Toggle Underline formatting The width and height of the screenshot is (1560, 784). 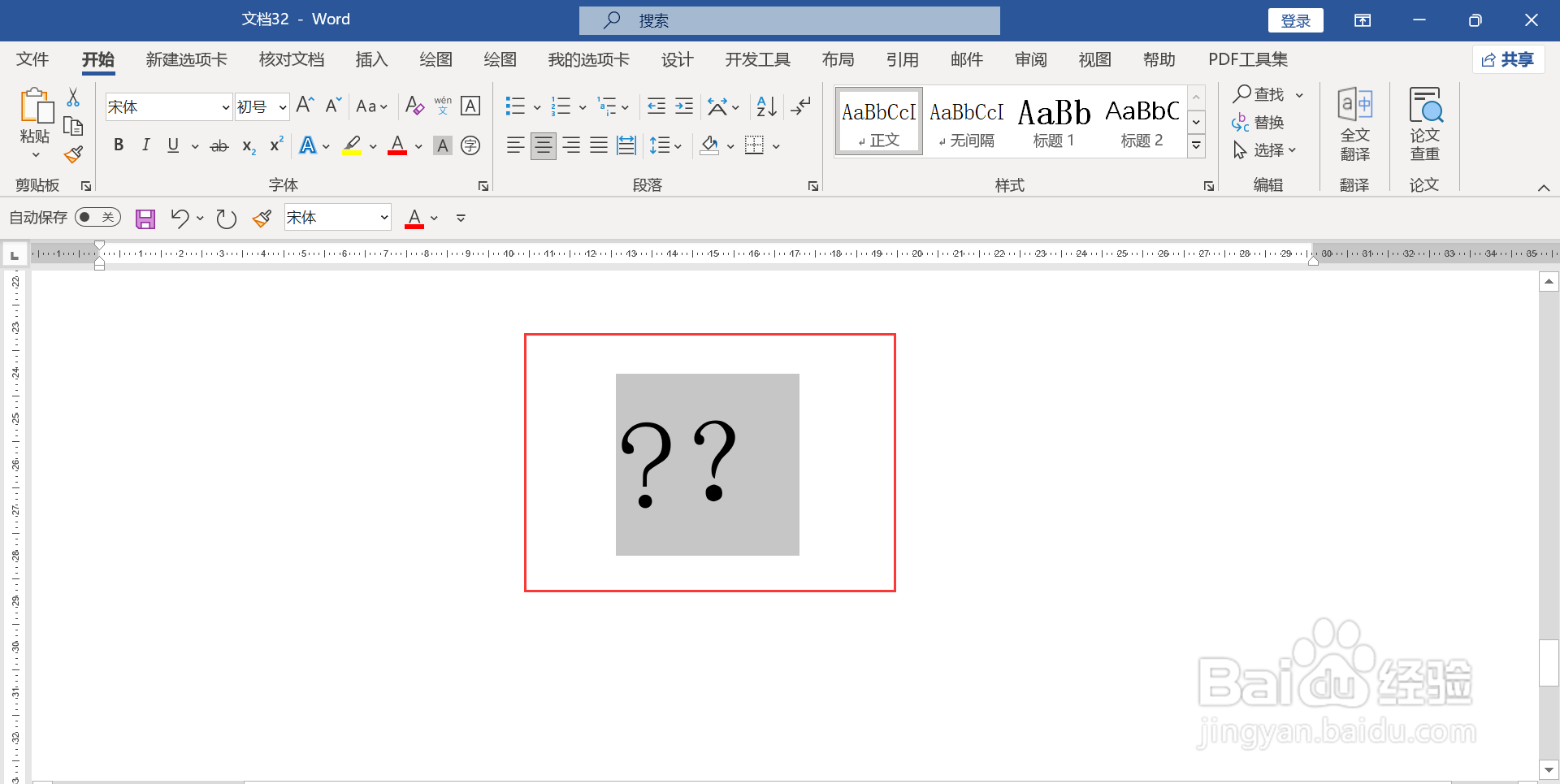pyautogui.click(x=173, y=145)
